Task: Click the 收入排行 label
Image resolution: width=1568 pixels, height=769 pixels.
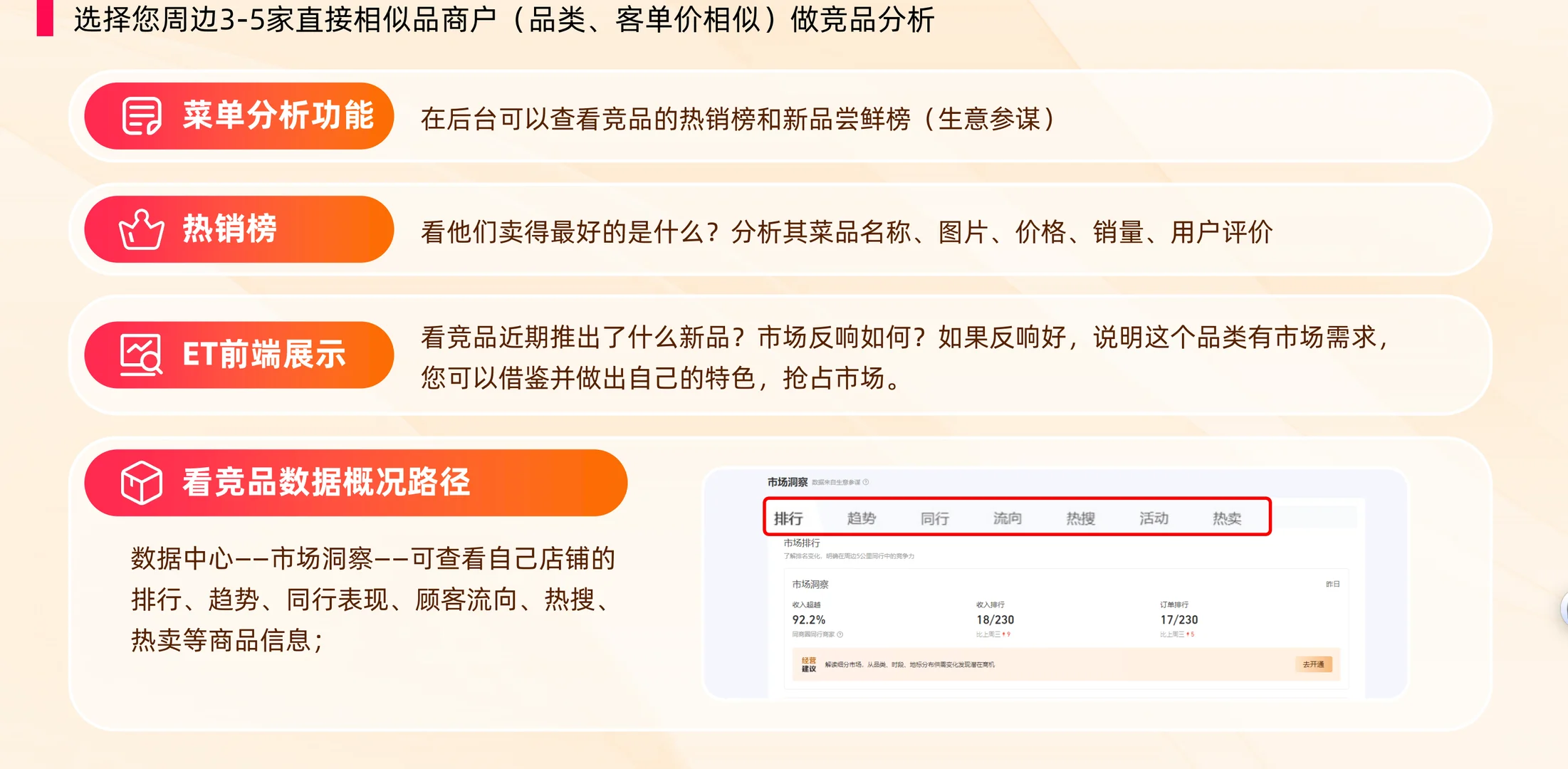Action: [x=990, y=605]
